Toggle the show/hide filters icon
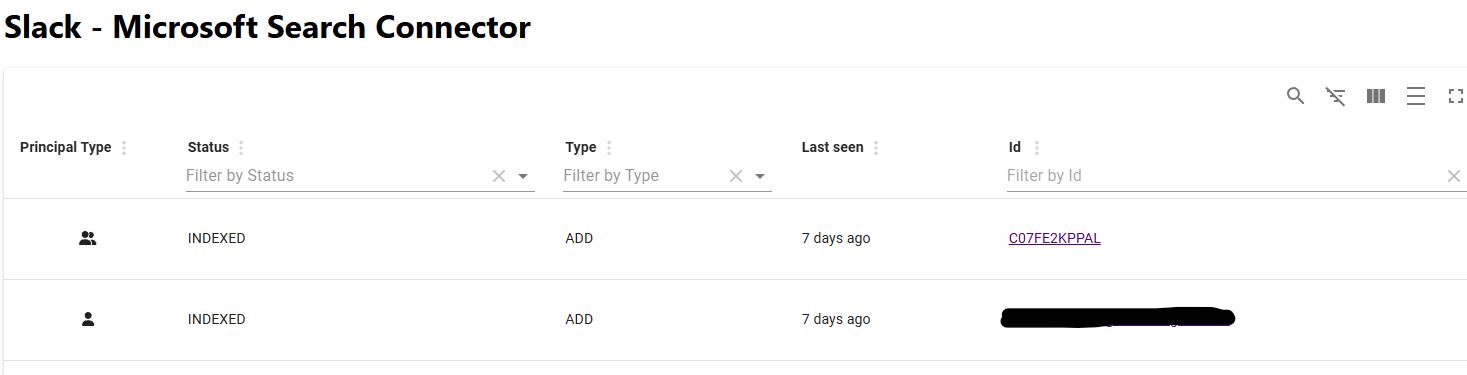Viewport: 1467px width, 375px height. coord(1335,96)
